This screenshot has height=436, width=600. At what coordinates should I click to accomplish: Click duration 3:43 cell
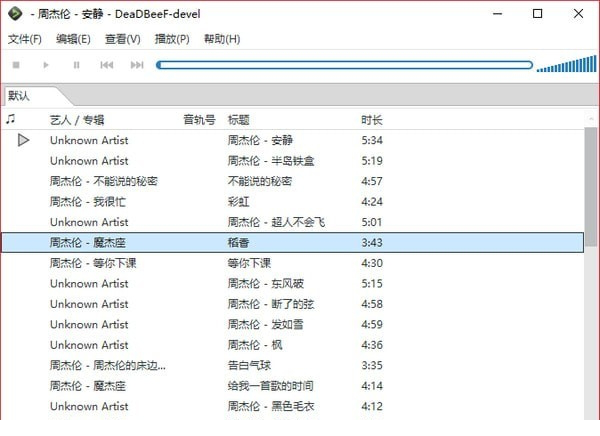pos(372,243)
